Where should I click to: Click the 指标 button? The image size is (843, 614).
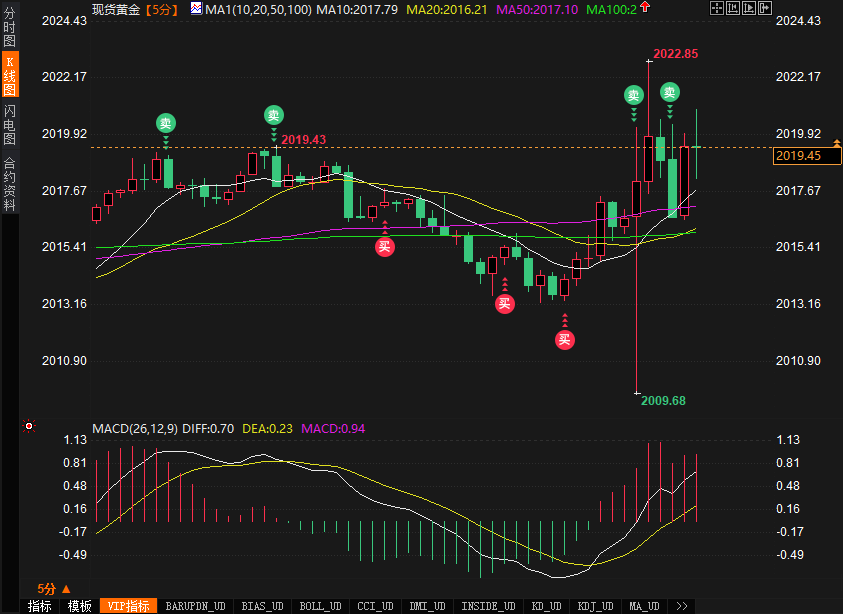click(39, 606)
